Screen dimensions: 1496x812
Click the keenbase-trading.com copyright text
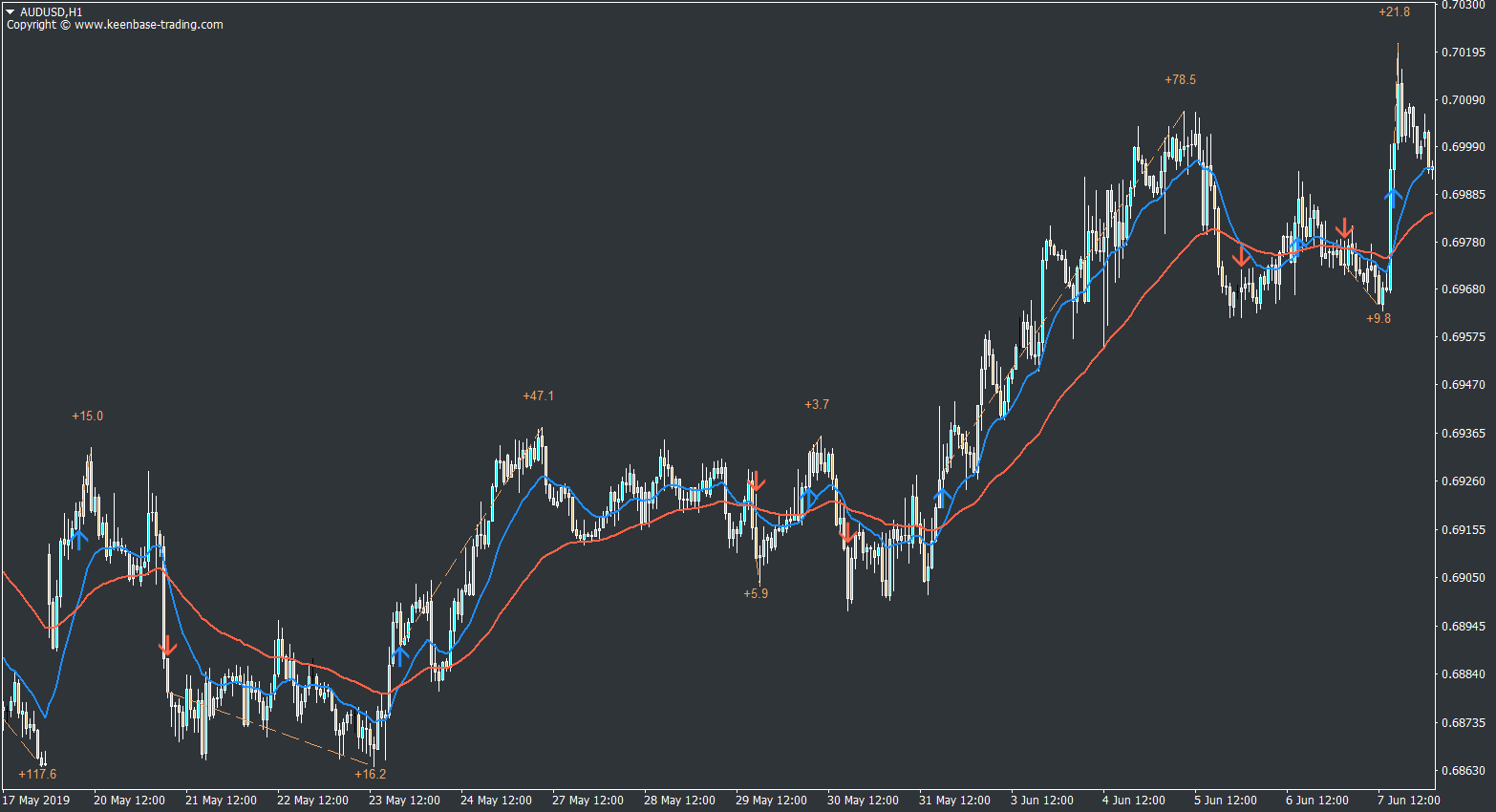coord(115,25)
